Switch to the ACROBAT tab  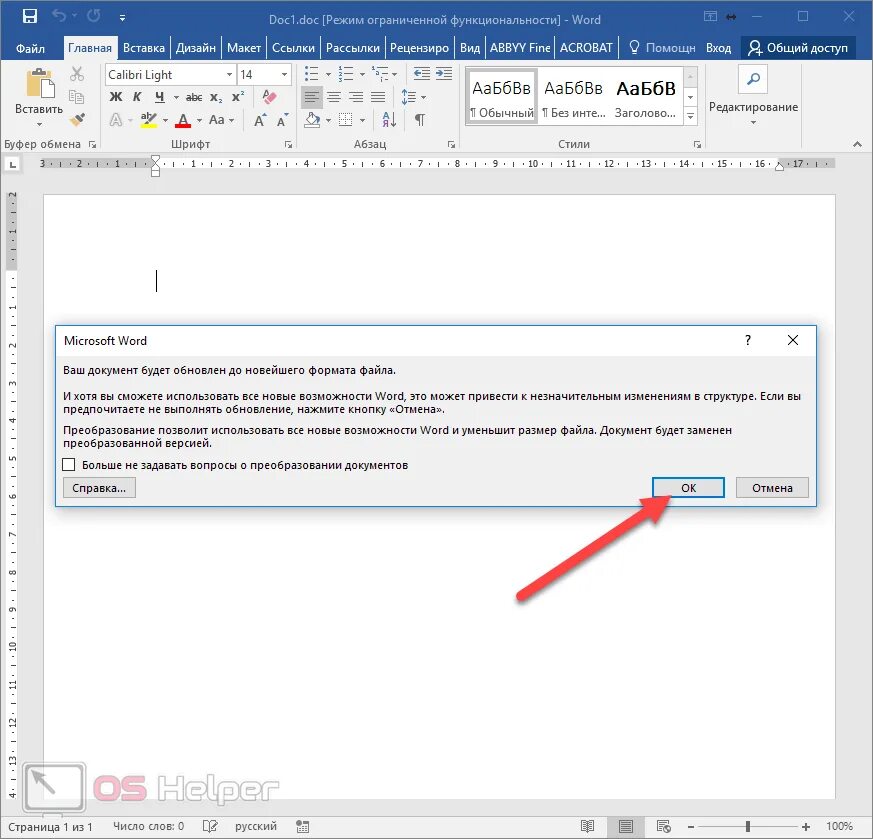[x=586, y=48]
